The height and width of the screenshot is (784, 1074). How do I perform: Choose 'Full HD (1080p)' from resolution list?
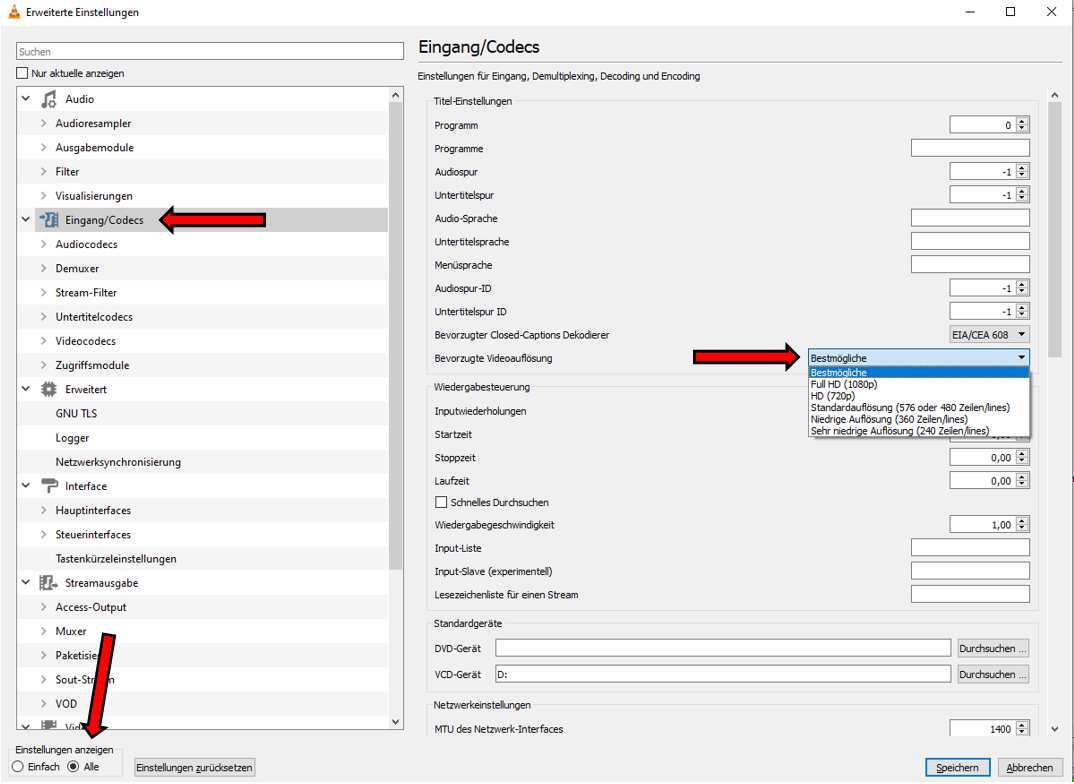pos(844,384)
